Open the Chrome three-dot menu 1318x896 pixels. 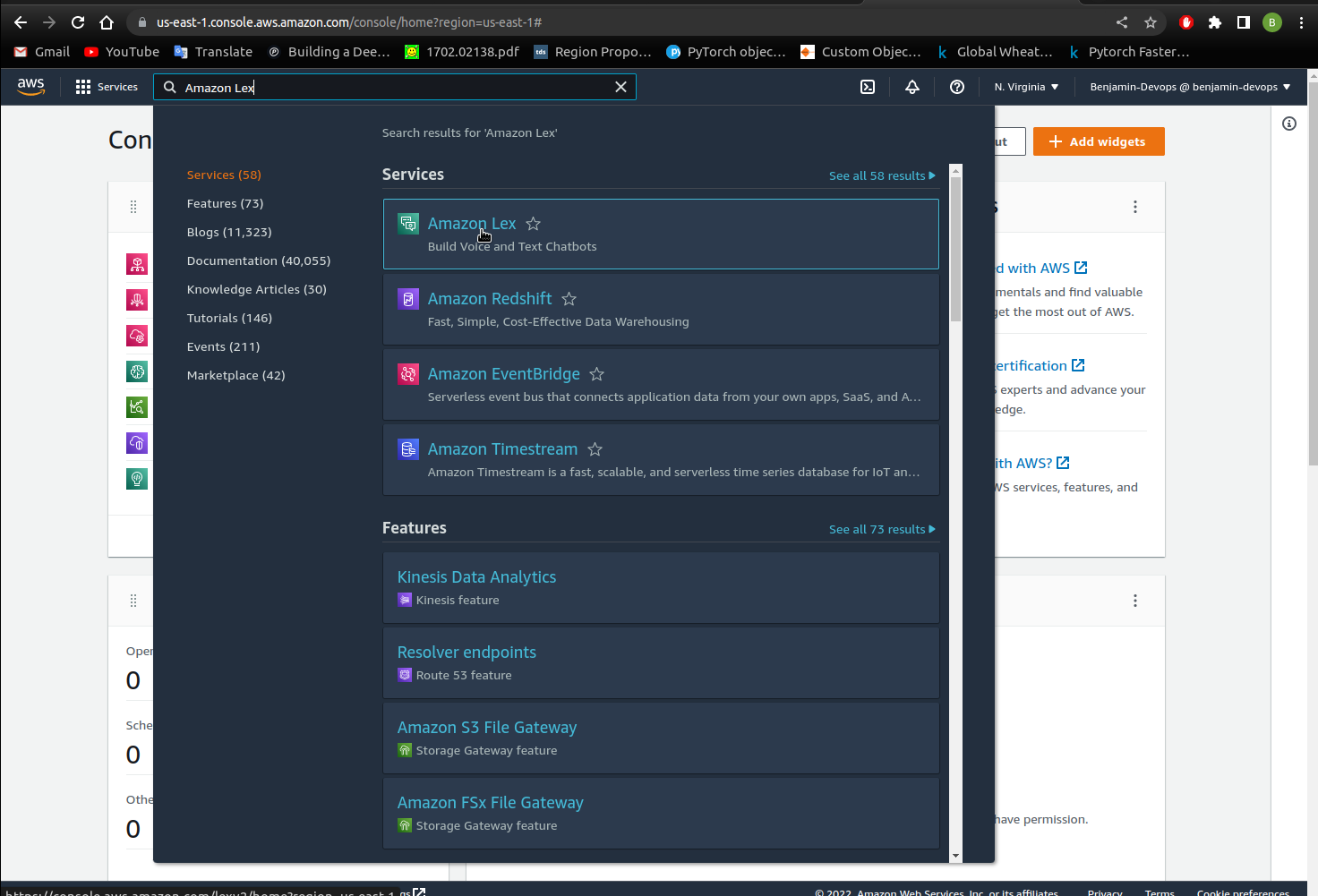click(1301, 22)
